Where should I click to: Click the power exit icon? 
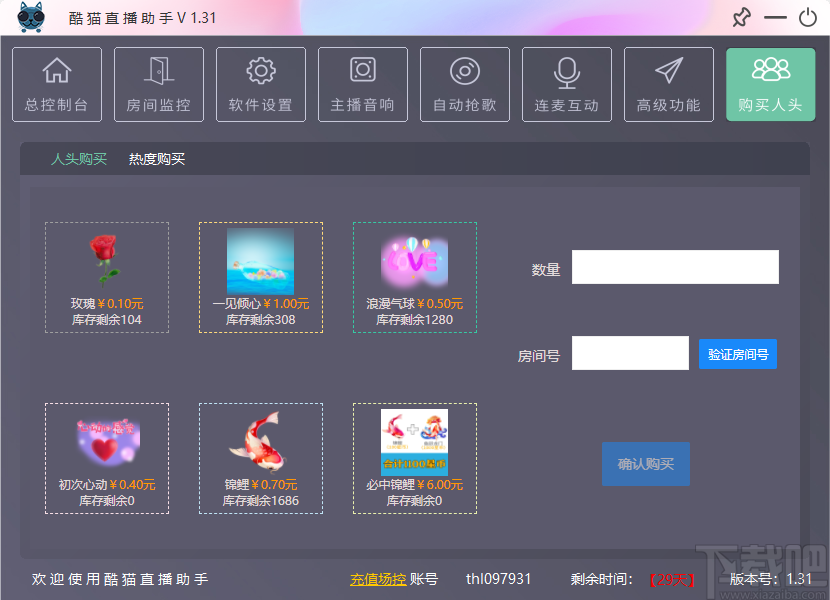pyautogui.click(x=808, y=17)
